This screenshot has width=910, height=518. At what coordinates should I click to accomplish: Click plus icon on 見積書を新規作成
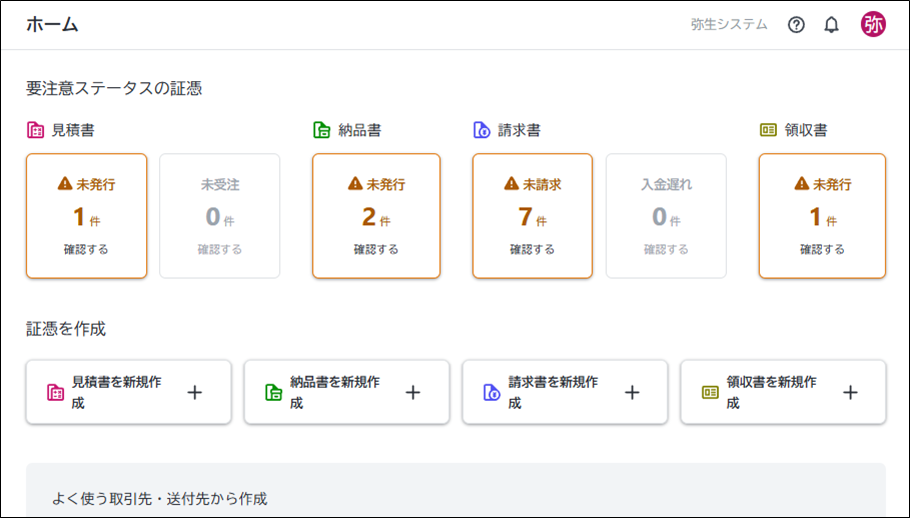[x=195, y=393]
